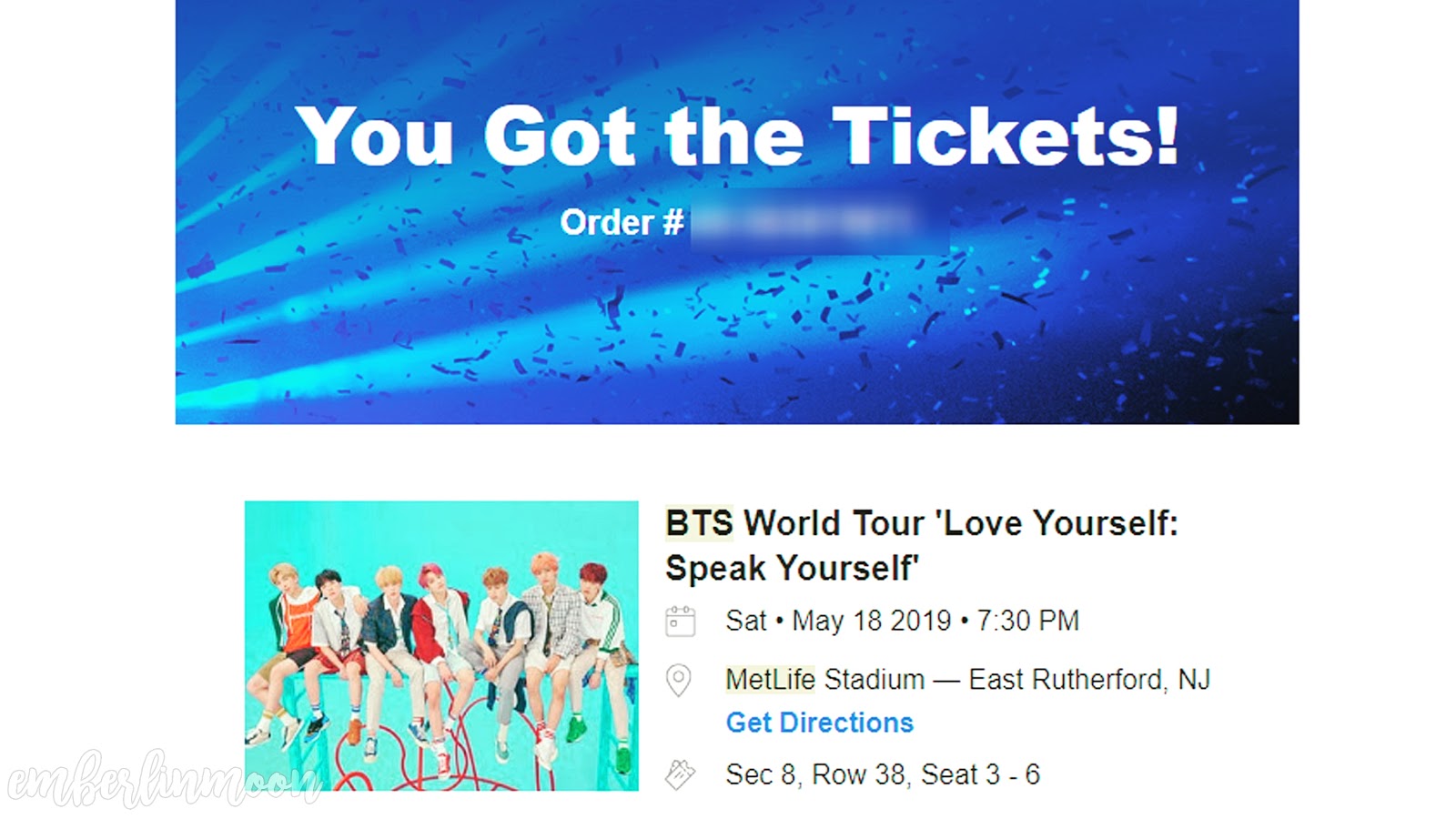Click the East Rutherford, NJ venue text
The width and height of the screenshot is (1456, 819).
click(1089, 680)
